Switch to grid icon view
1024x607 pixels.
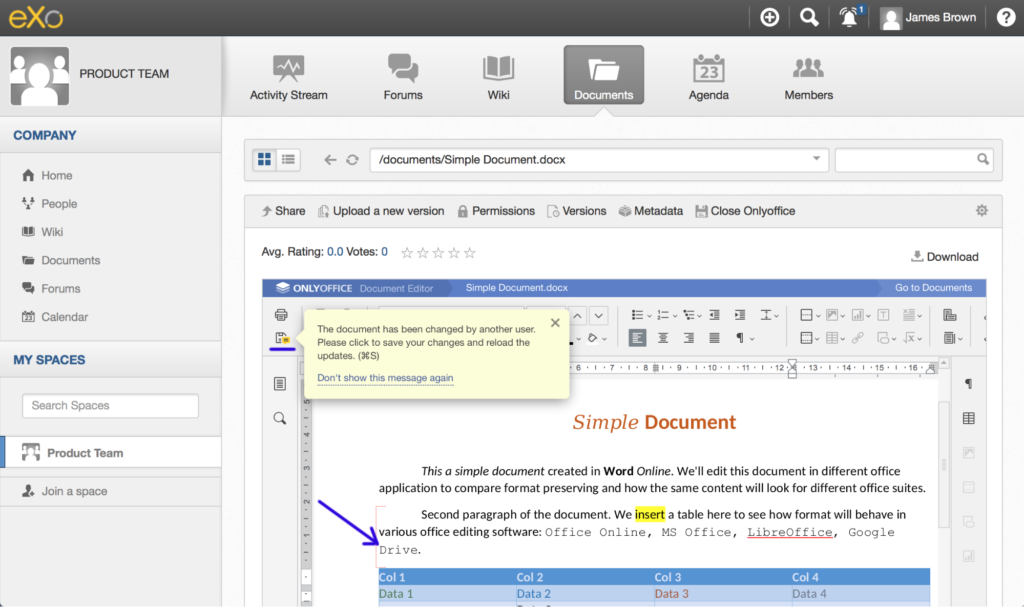click(x=264, y=159)
